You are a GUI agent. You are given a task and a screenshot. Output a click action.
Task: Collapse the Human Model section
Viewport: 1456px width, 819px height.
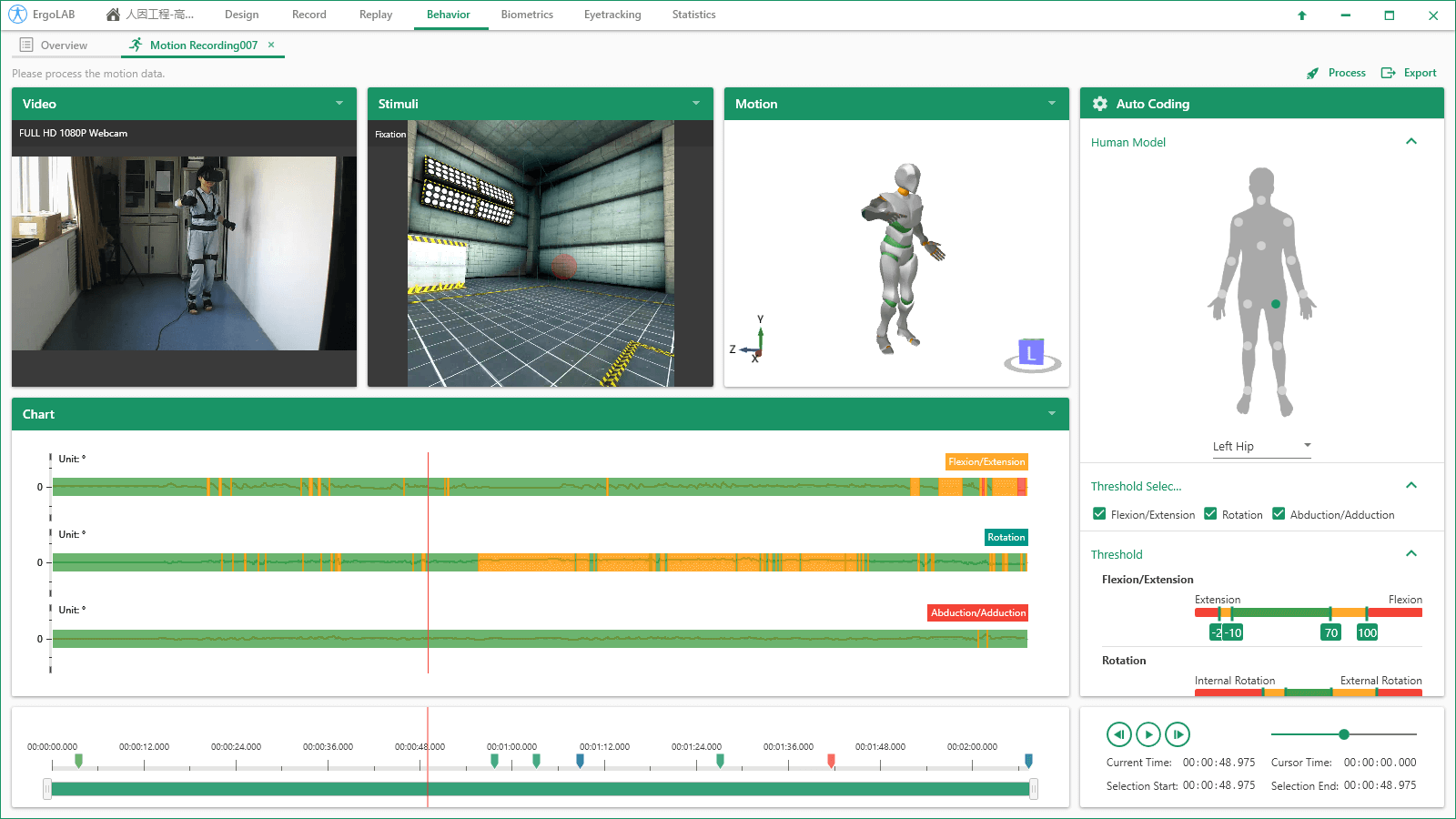pyautogui.click(x=1411, y=142)
